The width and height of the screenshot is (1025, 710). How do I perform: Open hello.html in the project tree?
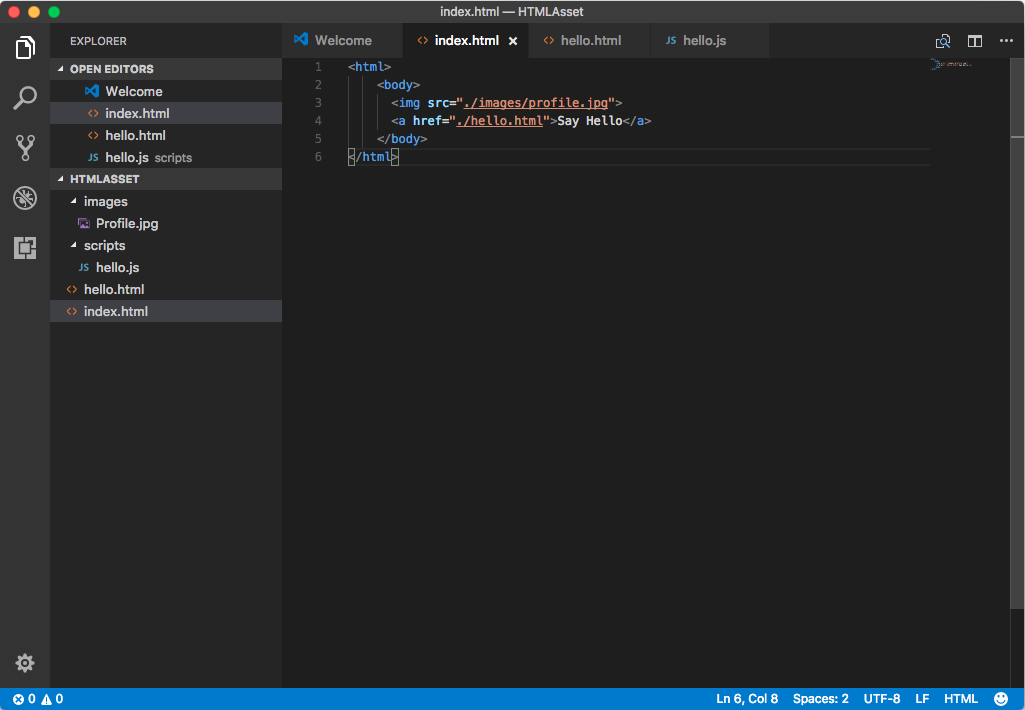click(166, 290)
